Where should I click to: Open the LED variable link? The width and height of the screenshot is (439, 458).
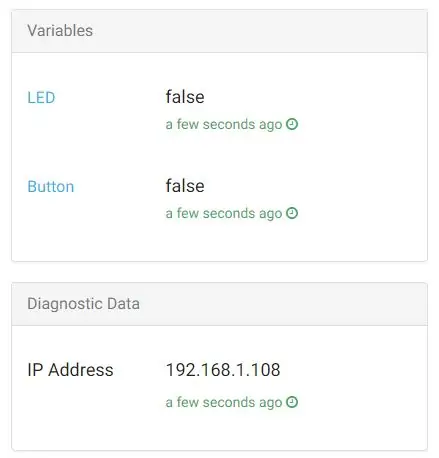point(41,98)
